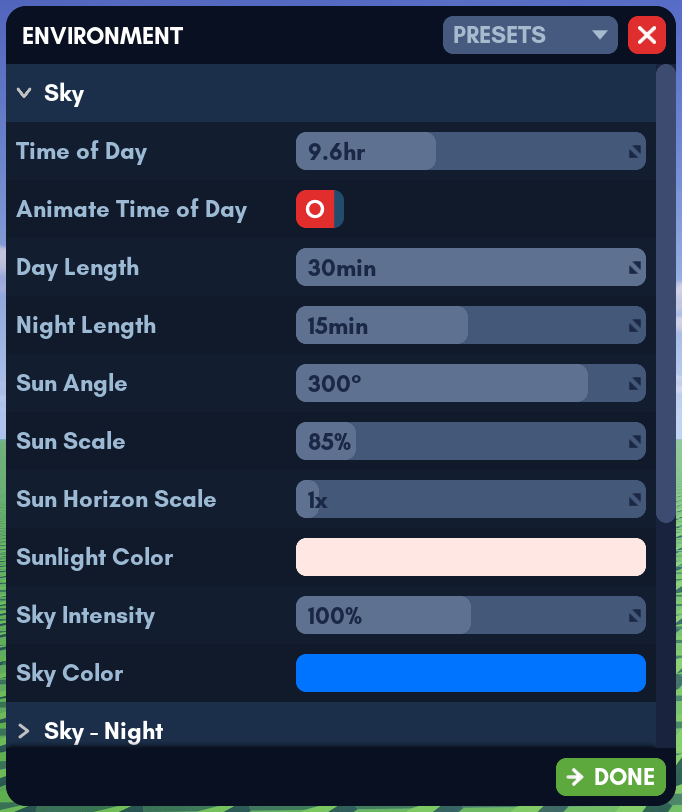
Task: Collapse the Sky section
Action: [x=24, y=92]
